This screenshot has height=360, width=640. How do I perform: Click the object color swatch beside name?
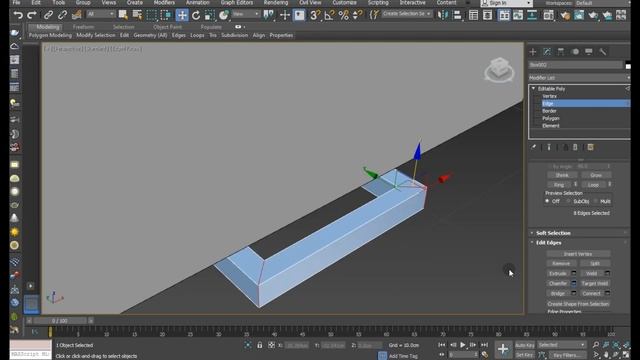628,65
